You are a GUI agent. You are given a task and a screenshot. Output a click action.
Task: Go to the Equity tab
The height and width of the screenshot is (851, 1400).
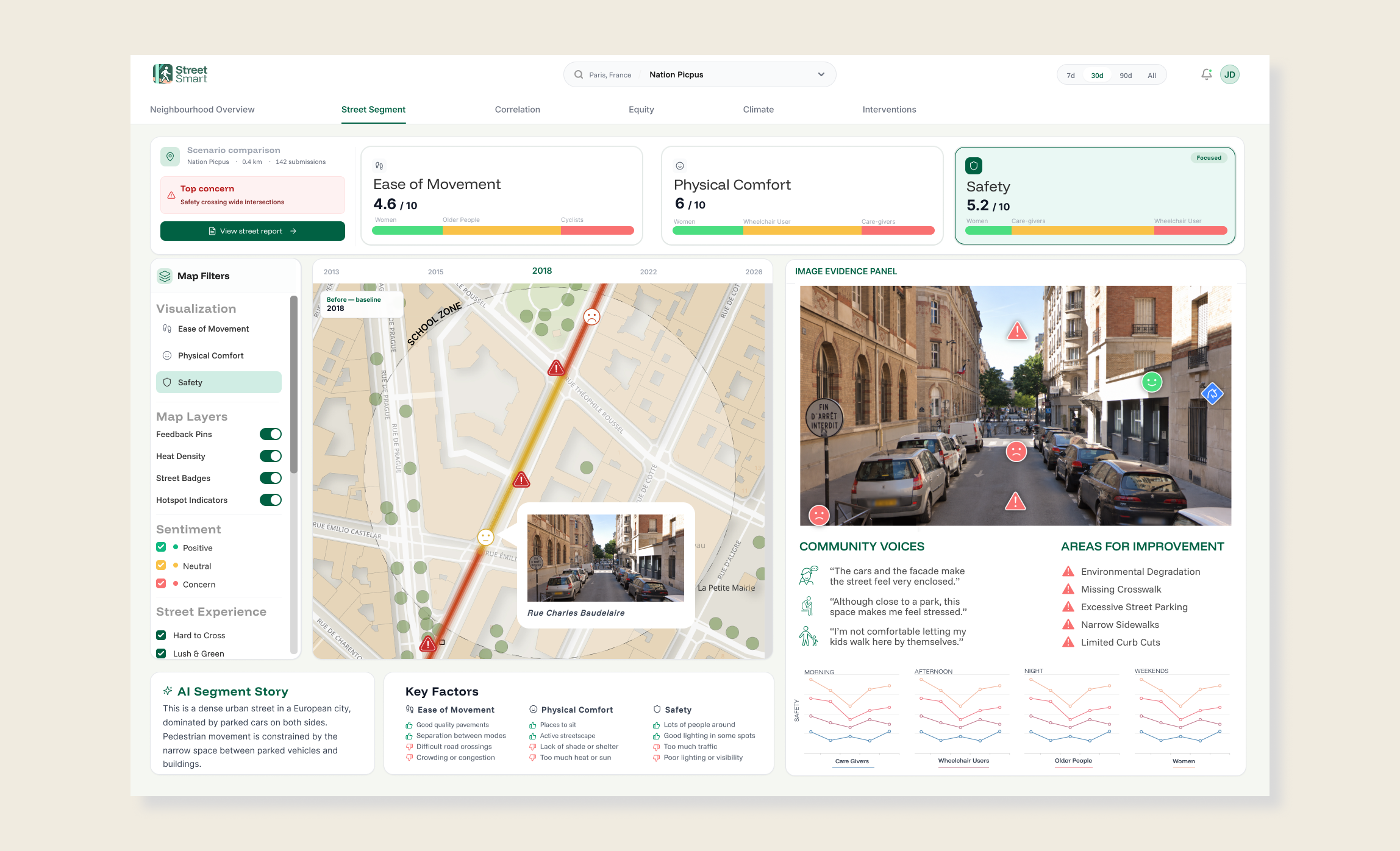[641, 110]
